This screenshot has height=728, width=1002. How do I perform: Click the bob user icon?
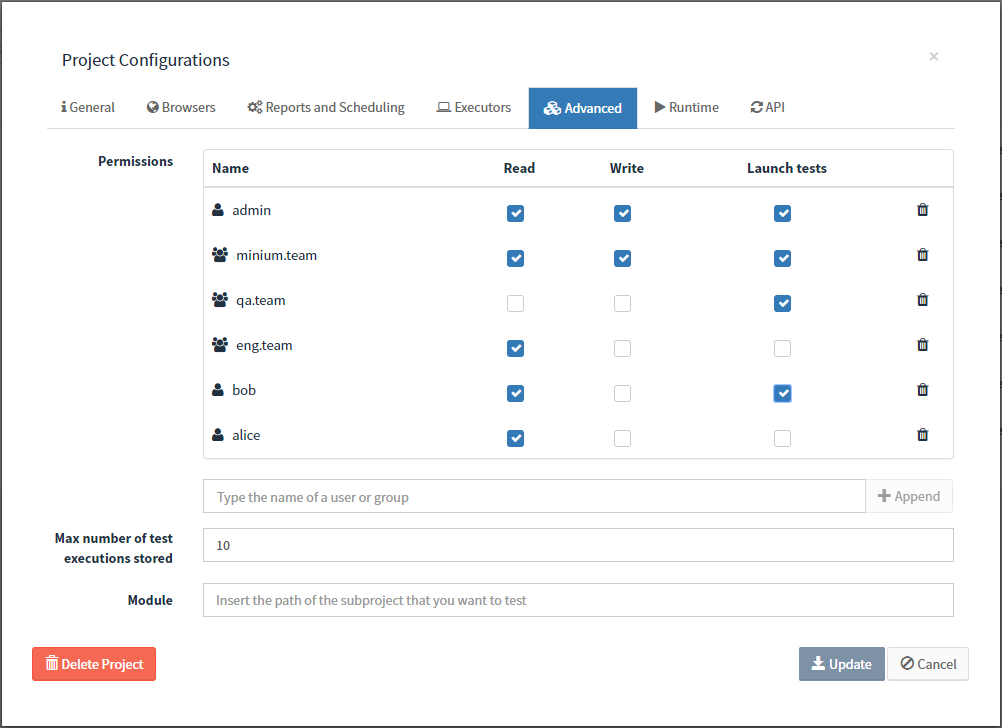click(x=218, y=389)
